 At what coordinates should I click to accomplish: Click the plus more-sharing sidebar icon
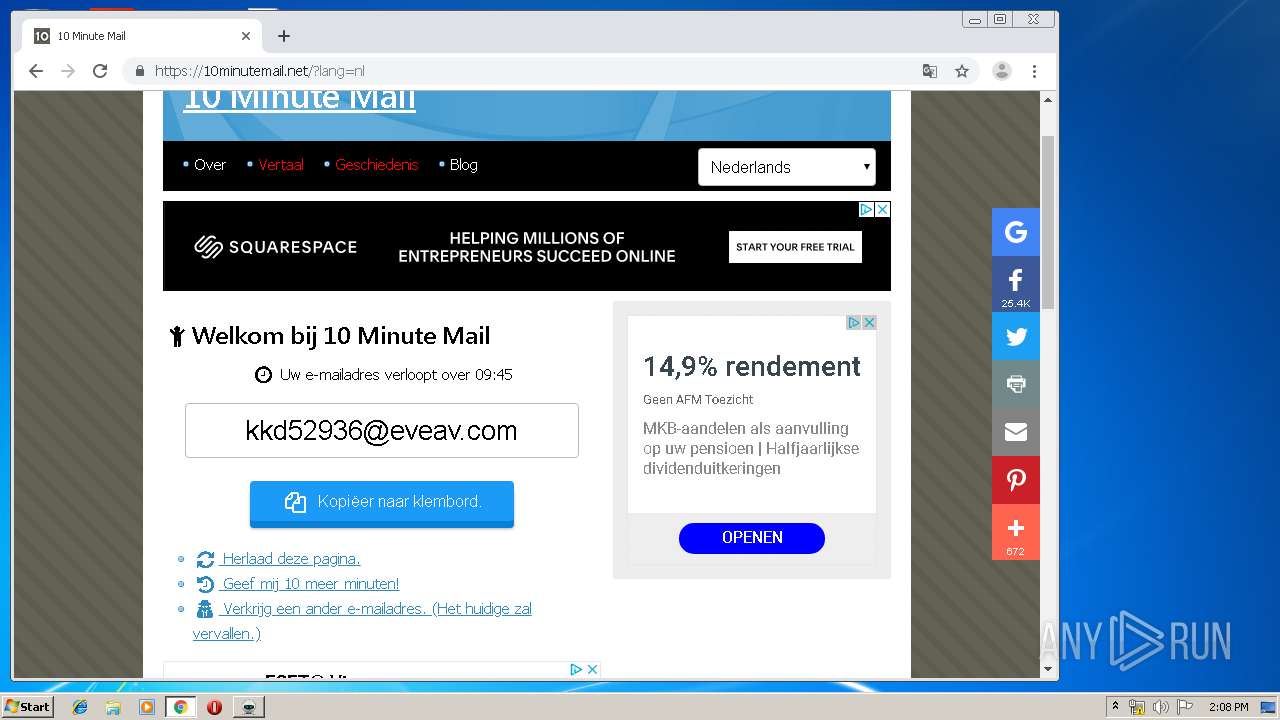[1016, 532]
